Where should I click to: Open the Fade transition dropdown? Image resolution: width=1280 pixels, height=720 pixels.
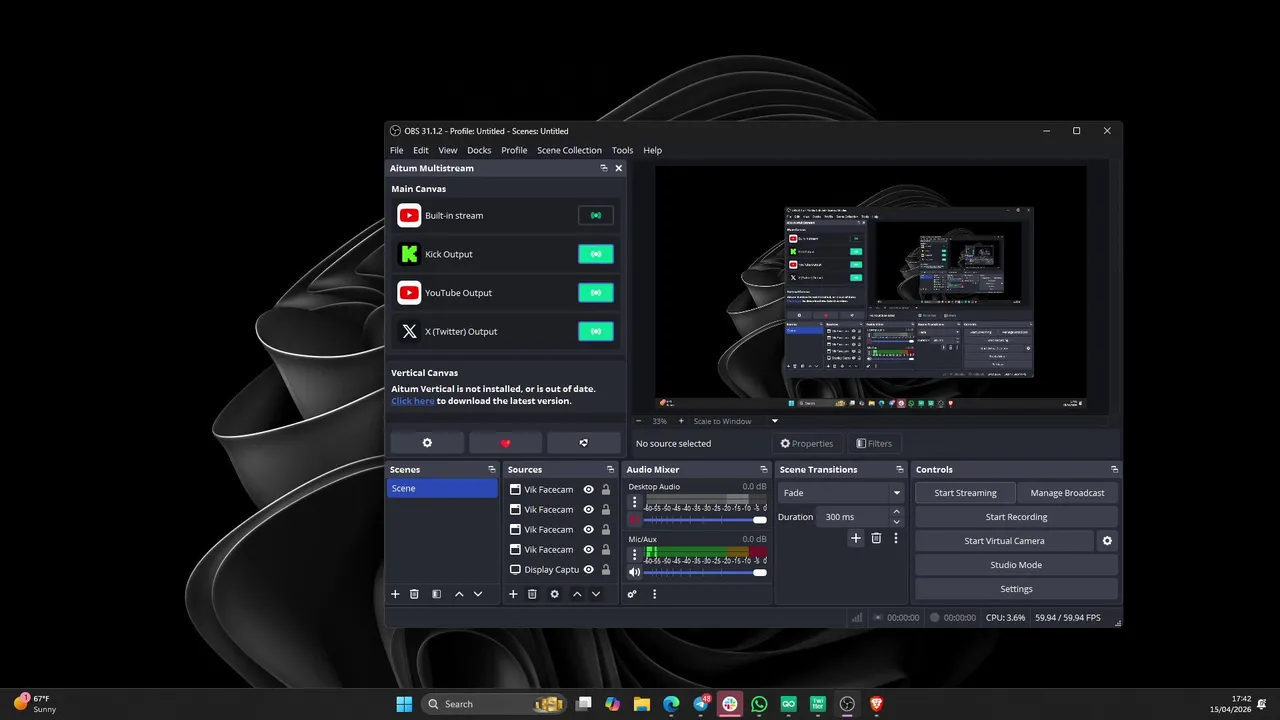(x=840, y=493)
